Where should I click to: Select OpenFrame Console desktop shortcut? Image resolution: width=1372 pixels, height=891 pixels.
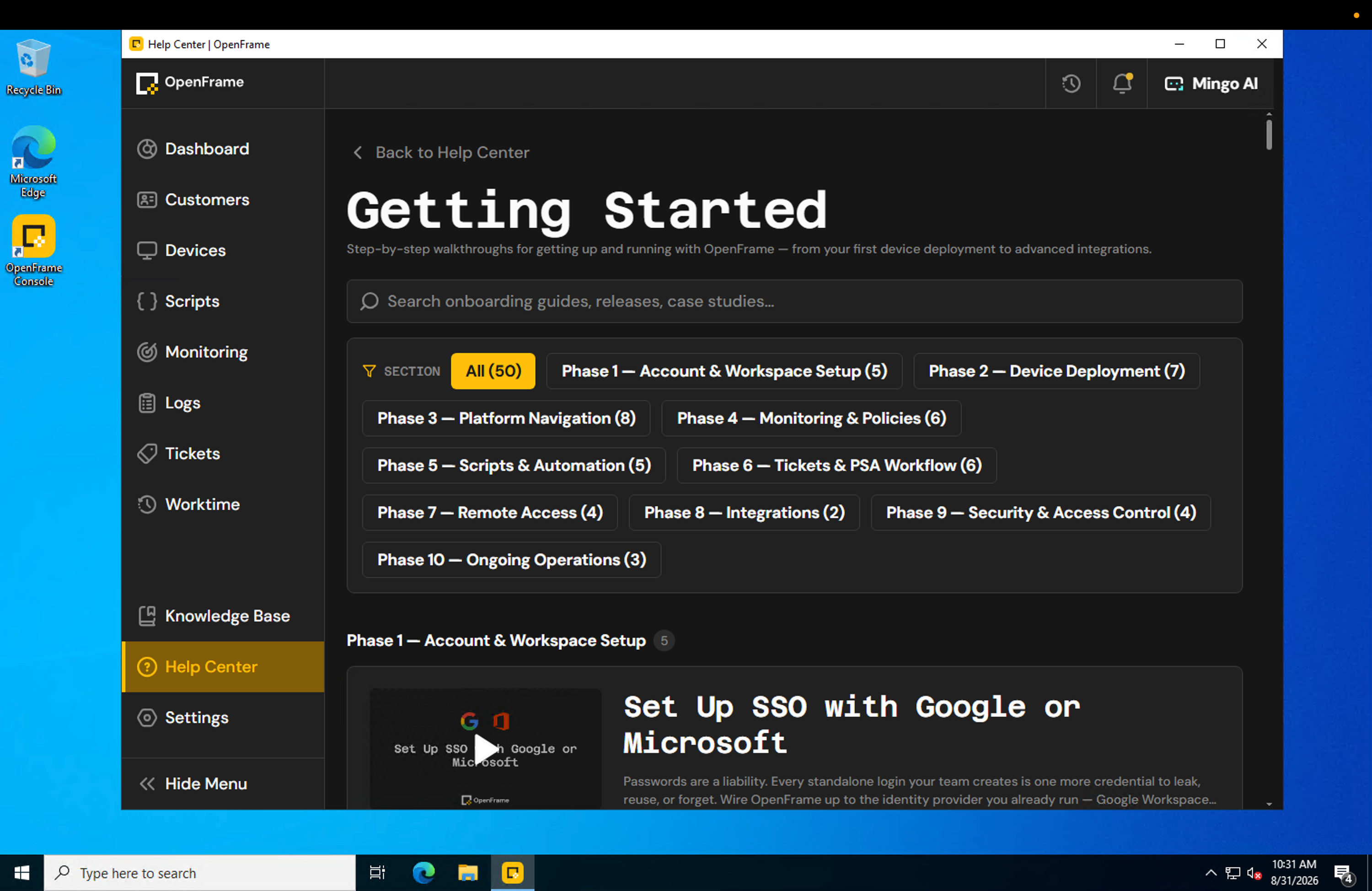pos(33,251)
